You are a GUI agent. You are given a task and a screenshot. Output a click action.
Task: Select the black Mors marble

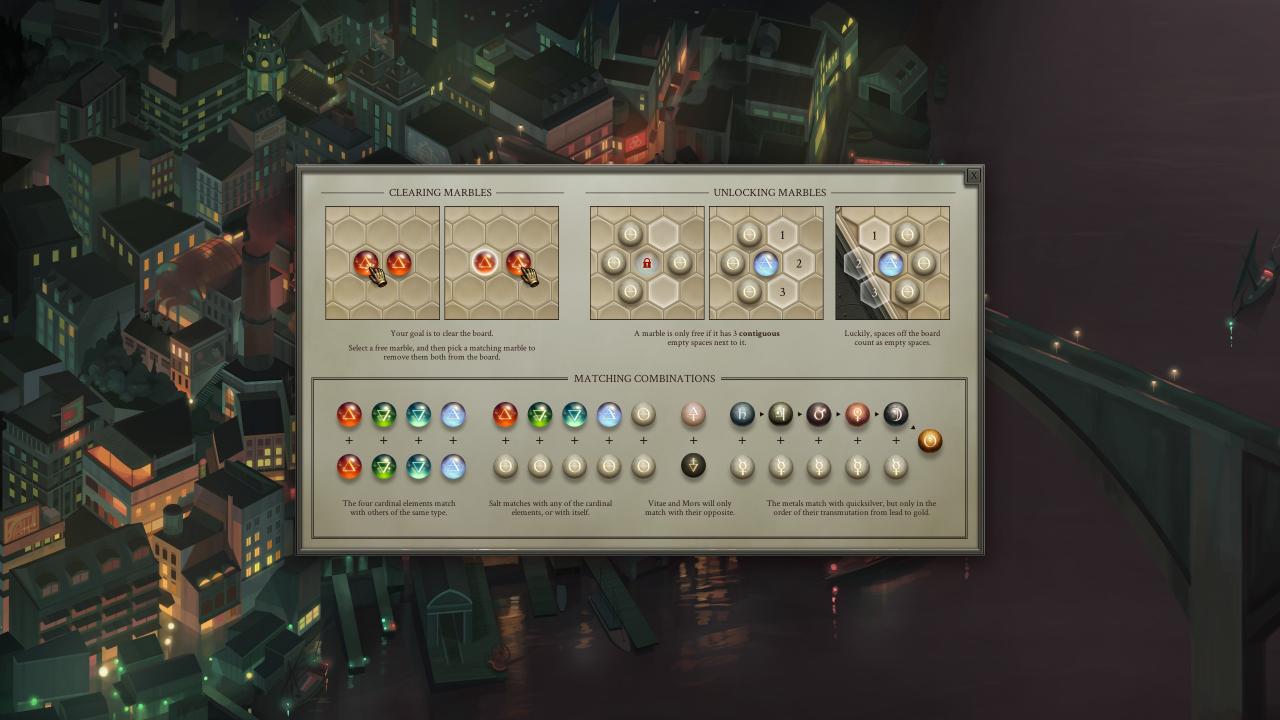coord(693,465)
